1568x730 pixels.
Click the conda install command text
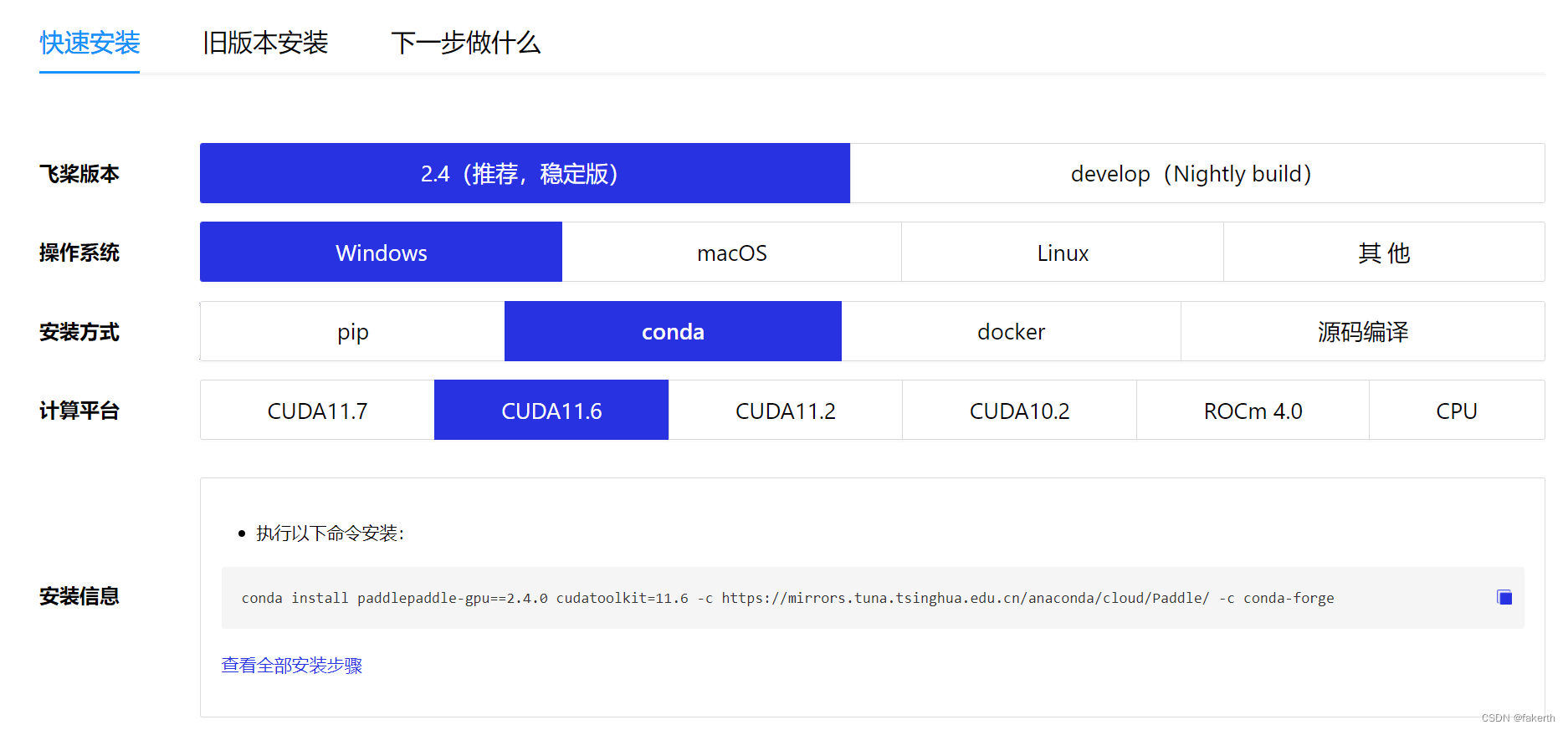(787, 598)
